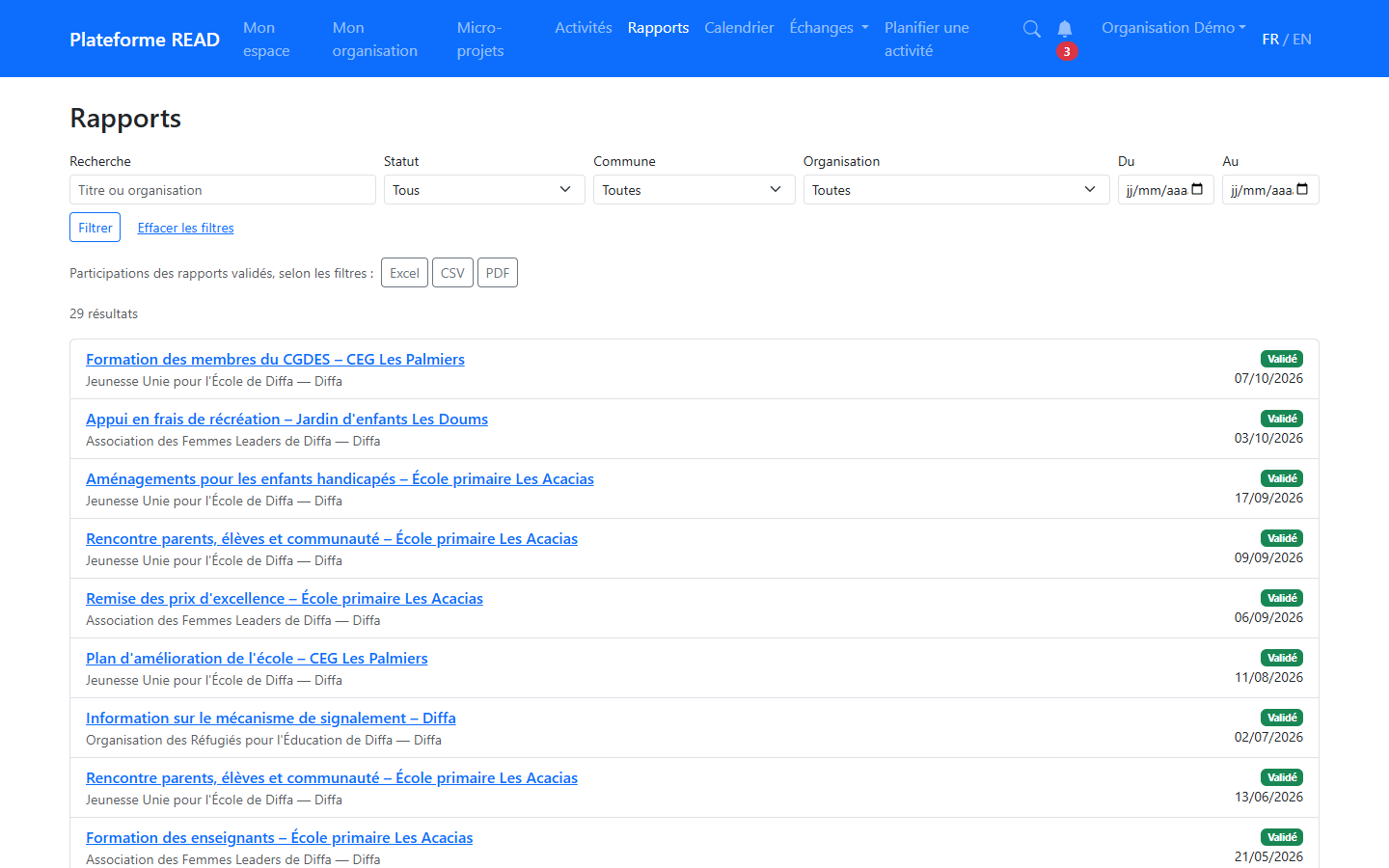The image size is (1389, 868).
Task: Go to the Calendrier tab
Action: [739, 28]
